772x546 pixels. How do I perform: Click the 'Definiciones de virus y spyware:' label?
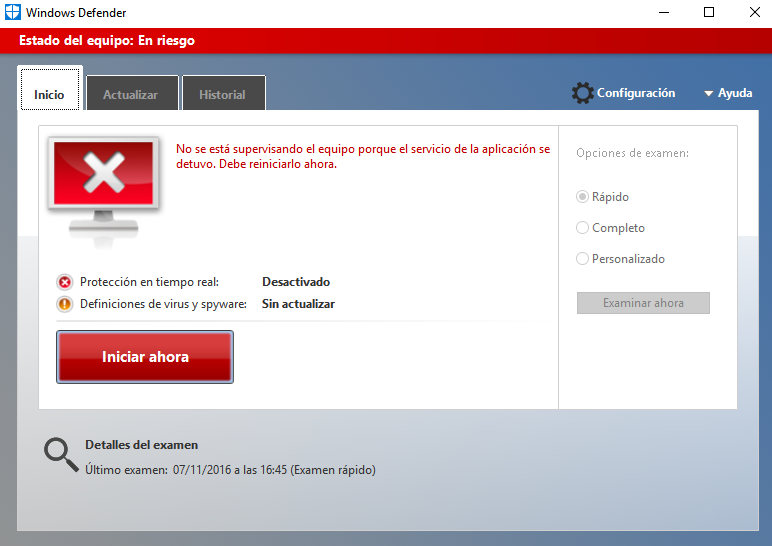click(163, 304)
